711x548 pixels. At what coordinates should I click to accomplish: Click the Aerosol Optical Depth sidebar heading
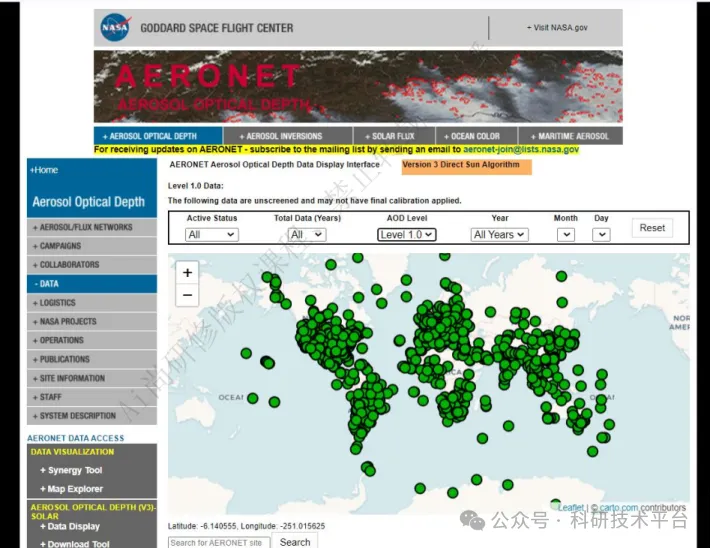coord(88,202)
